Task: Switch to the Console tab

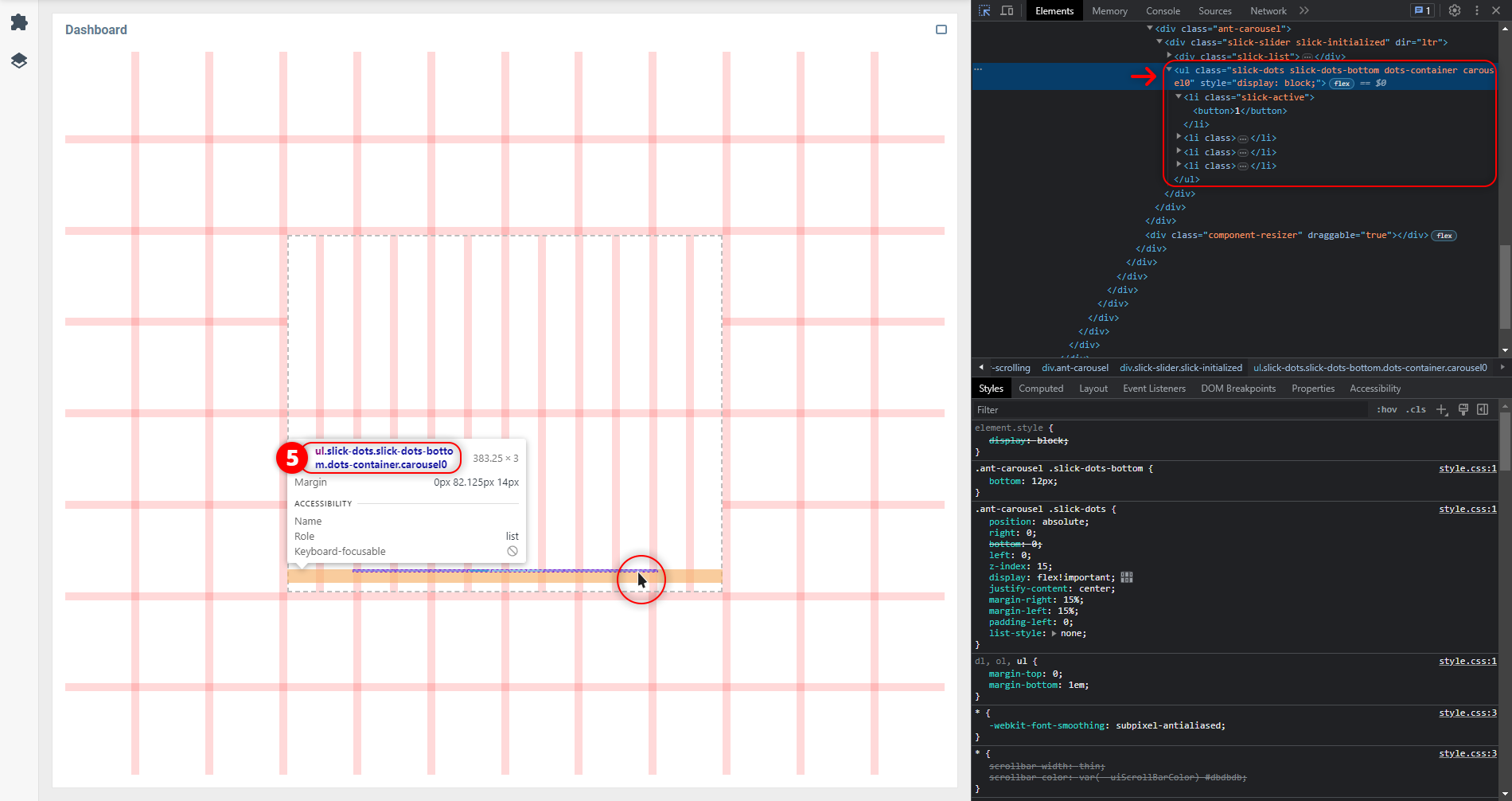Action: [1163, 11]
